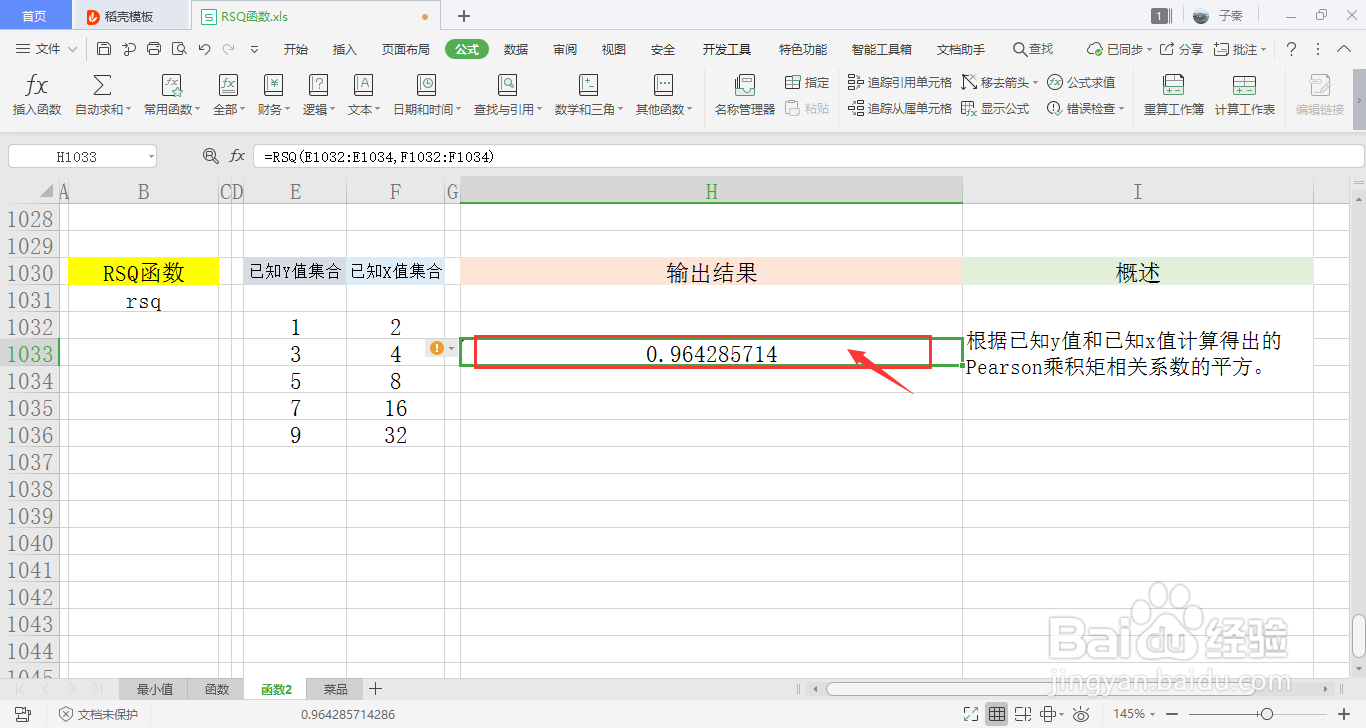Open the 其他函数 other functions icon
The width and height of the screenshot is (1366, 728).
663,86
